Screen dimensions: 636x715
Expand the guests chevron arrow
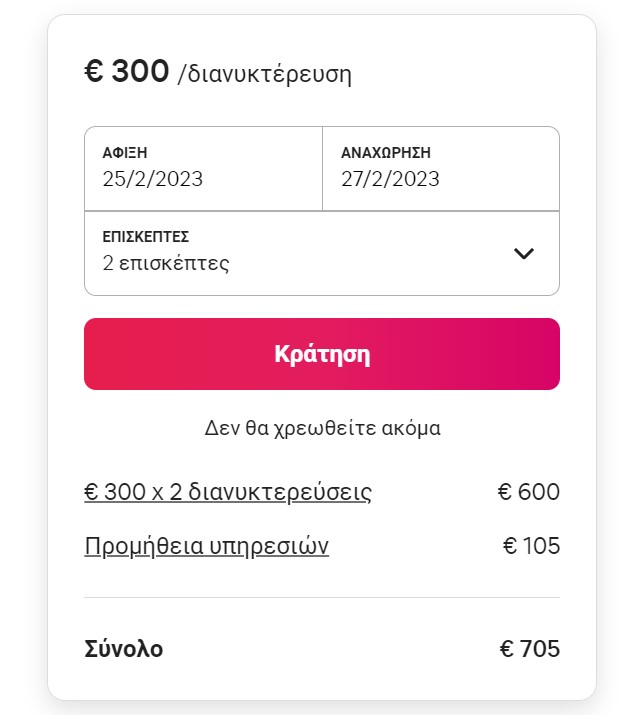point(524,253)
